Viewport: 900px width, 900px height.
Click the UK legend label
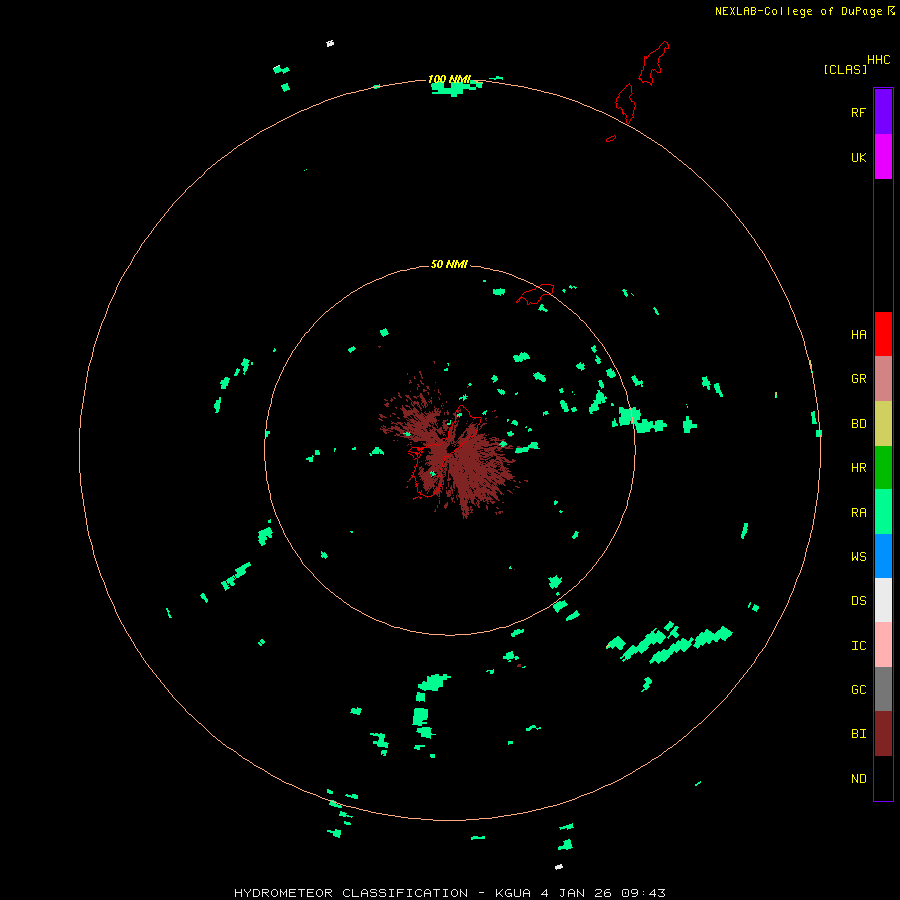point(858,157)
